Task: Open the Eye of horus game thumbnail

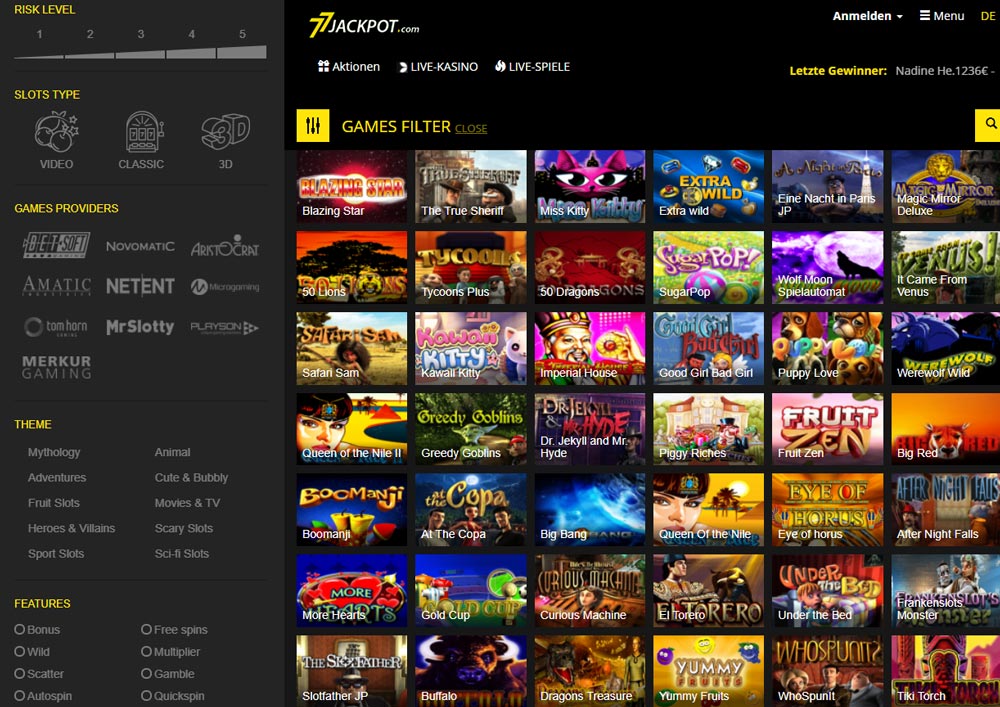Action: 827,509
